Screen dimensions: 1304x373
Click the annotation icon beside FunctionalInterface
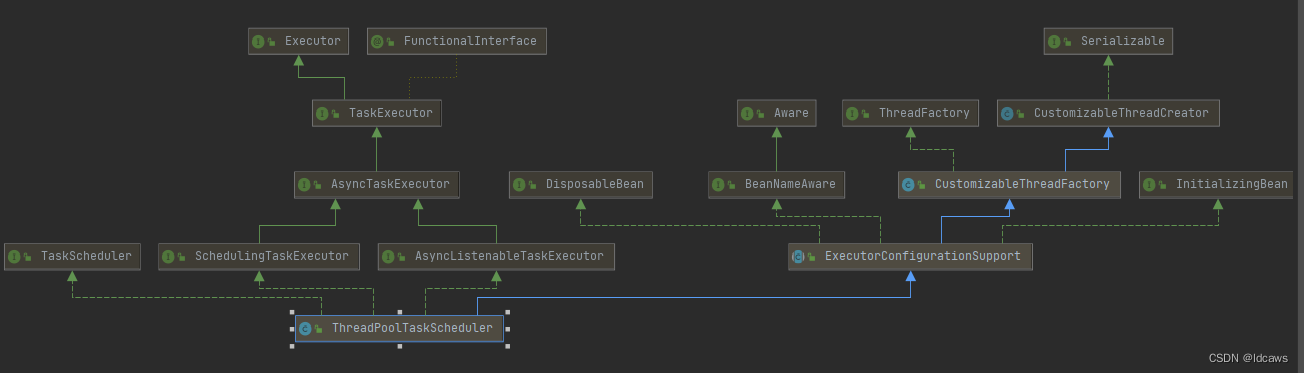click(377, 42)
